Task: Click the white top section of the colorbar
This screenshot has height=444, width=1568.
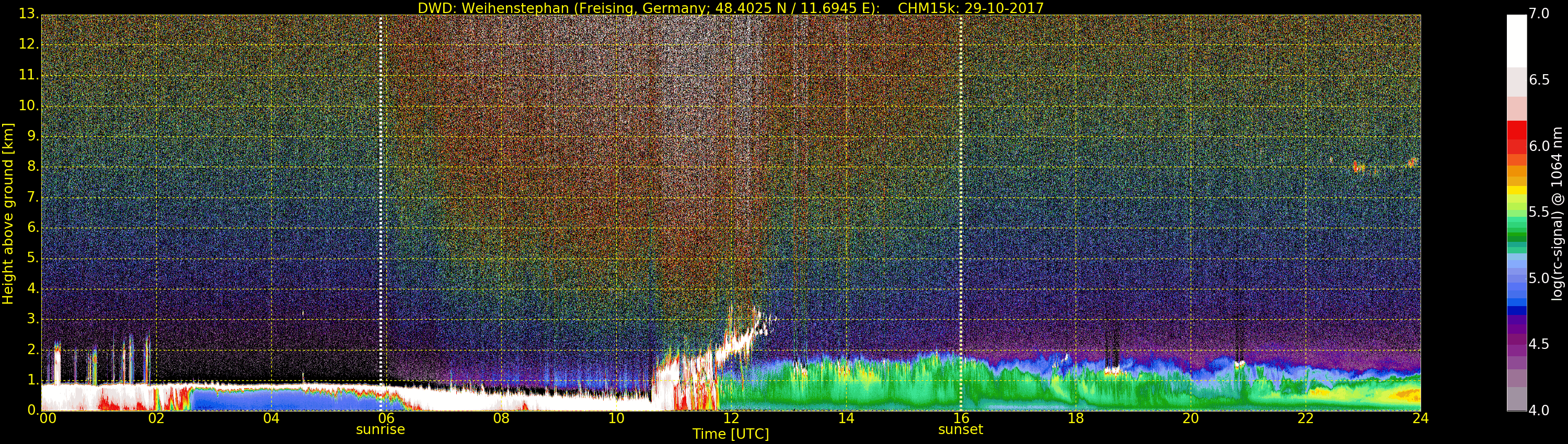Action: point(1516,40)
